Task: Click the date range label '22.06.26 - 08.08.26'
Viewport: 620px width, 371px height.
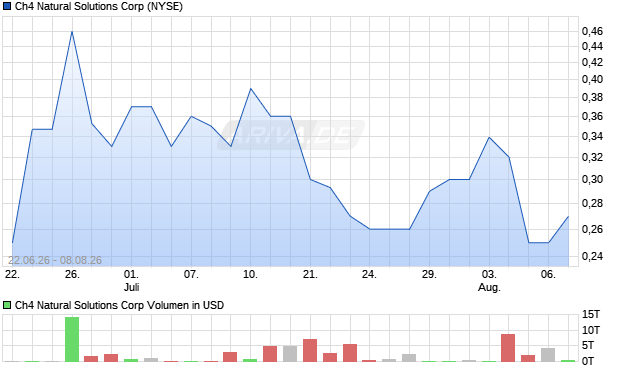Action: click(55, 260)
